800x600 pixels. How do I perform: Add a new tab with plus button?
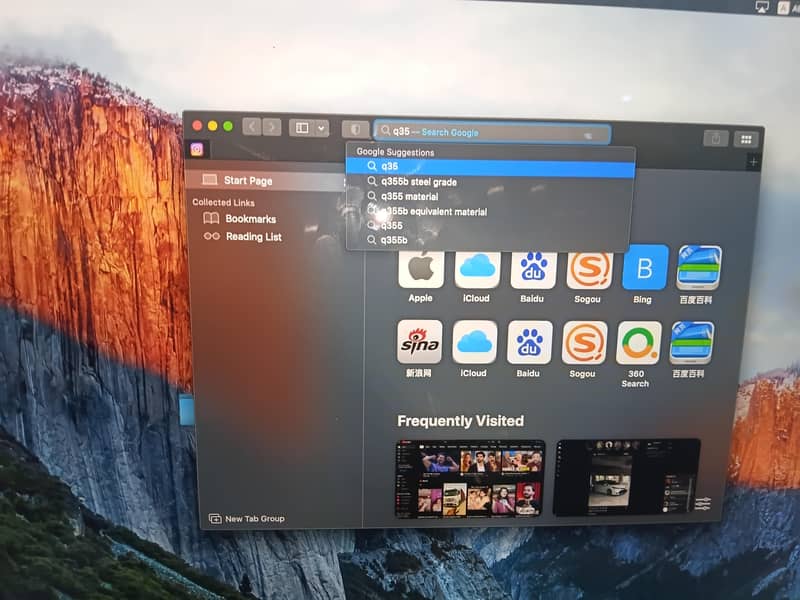(x=753, y=162)
